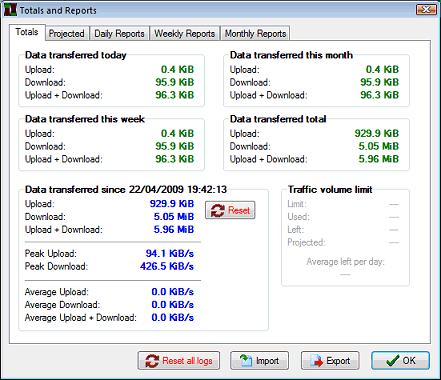Click the red refresh icon on Reset all logs

tap(152, 361)
